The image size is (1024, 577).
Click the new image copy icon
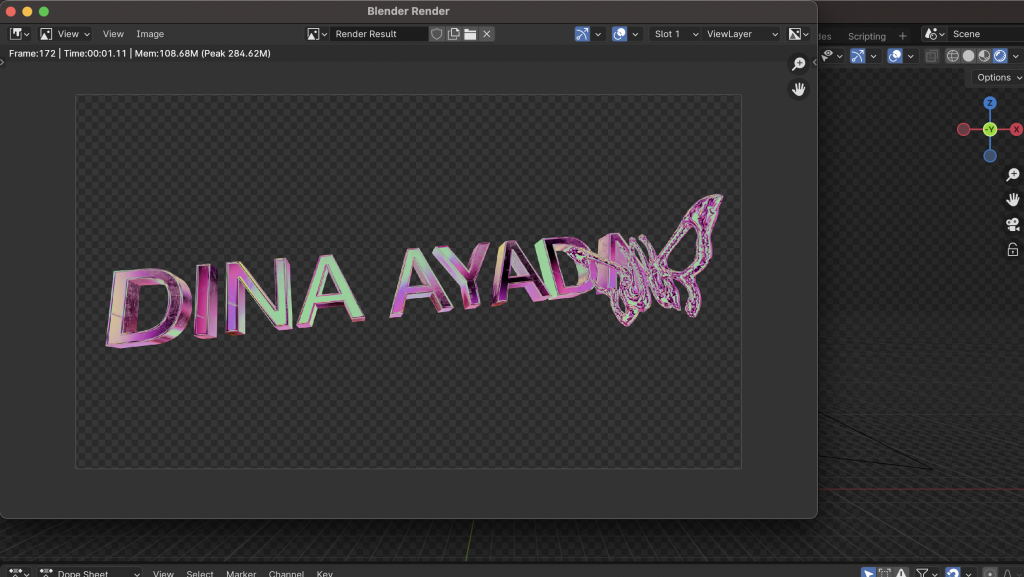pyautogui.click(x=453, y=34)
